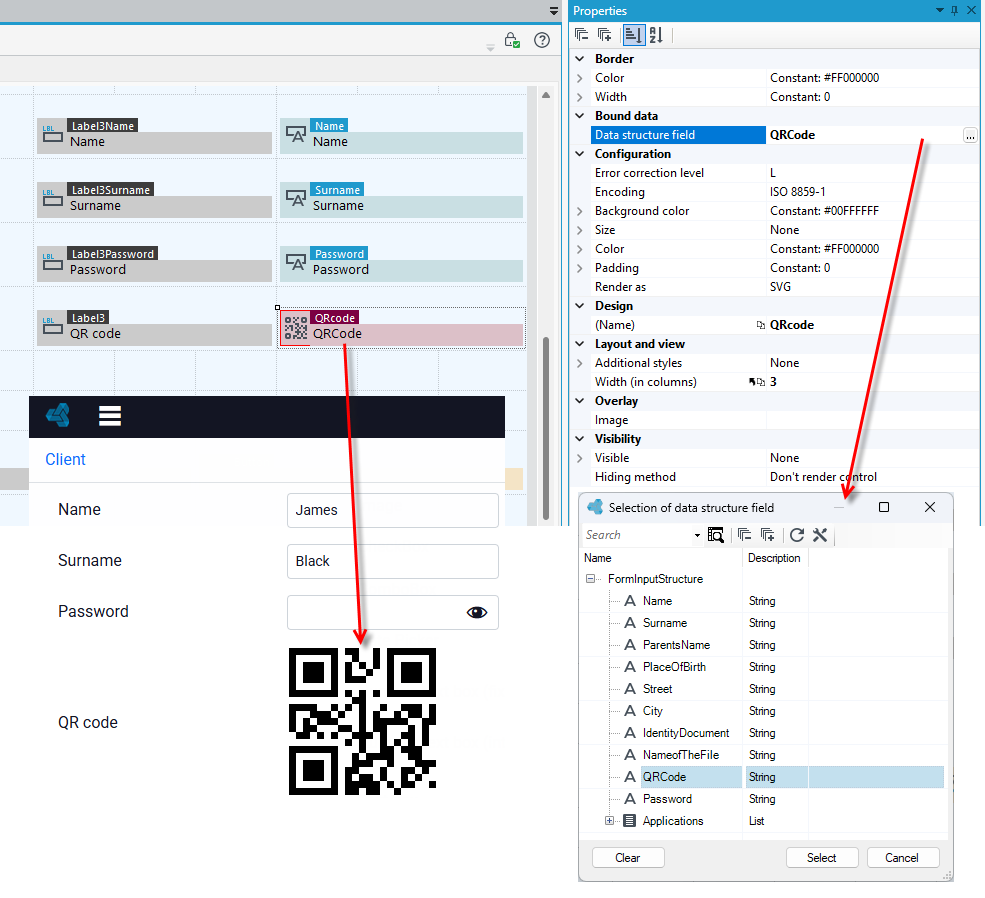Select the Name text field control icon

point(296,134)
